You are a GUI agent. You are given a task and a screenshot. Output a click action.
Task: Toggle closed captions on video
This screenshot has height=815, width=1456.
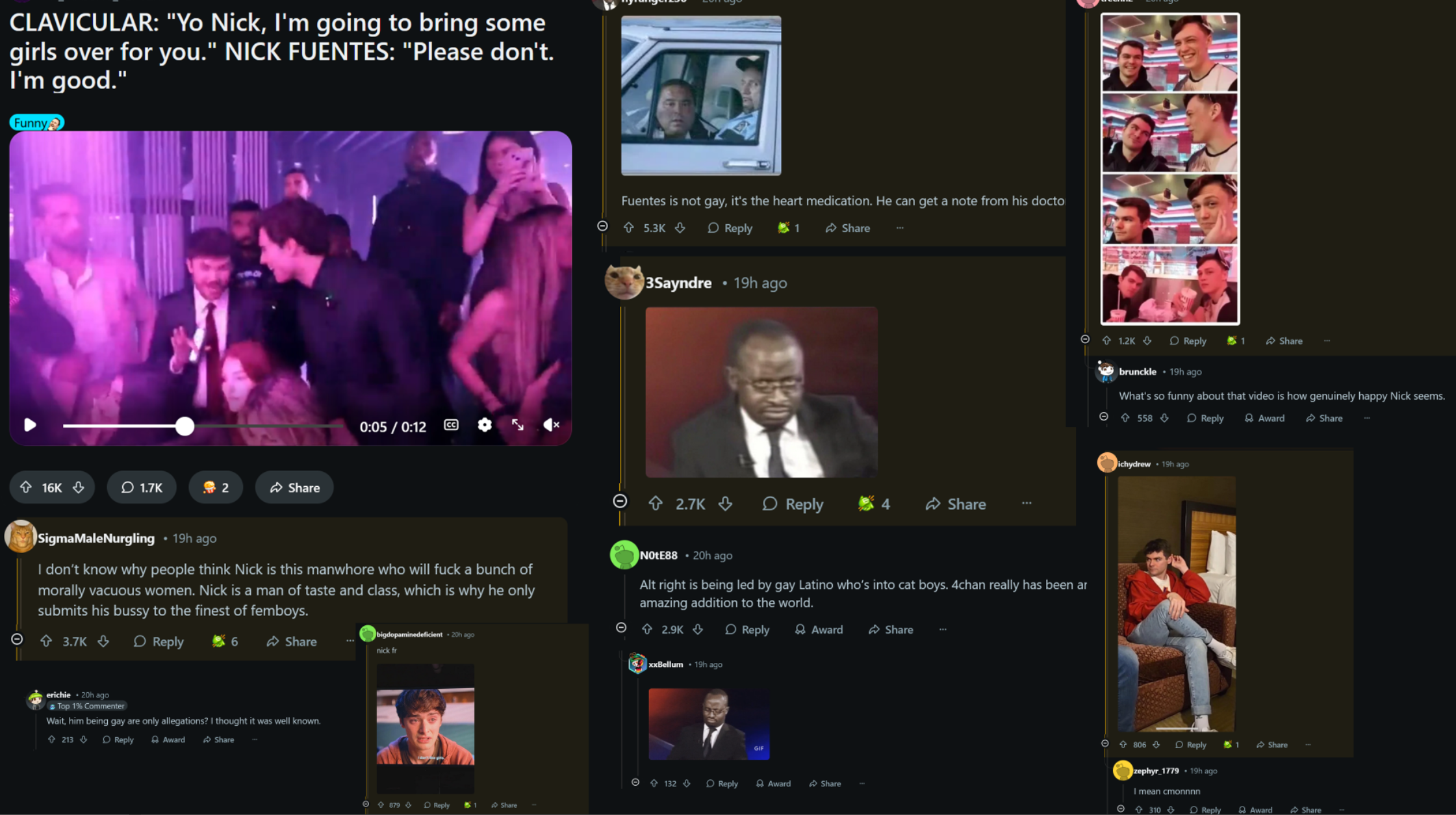pos(451,425)
